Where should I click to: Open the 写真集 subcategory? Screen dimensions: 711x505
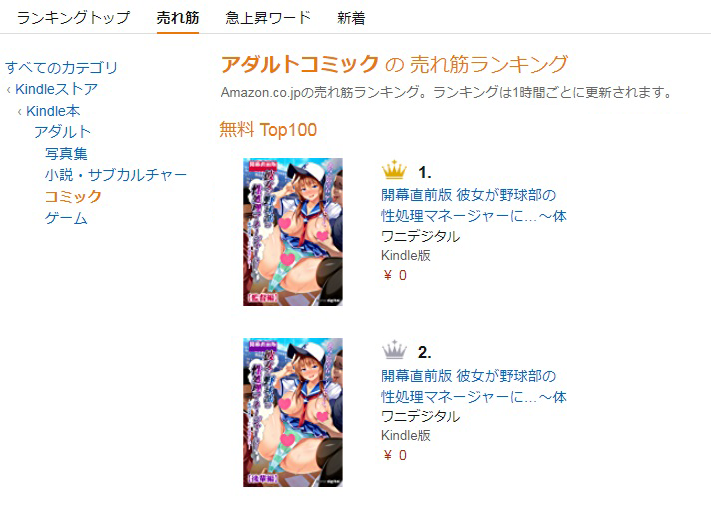pyautogui.click(x=66, y=154)
